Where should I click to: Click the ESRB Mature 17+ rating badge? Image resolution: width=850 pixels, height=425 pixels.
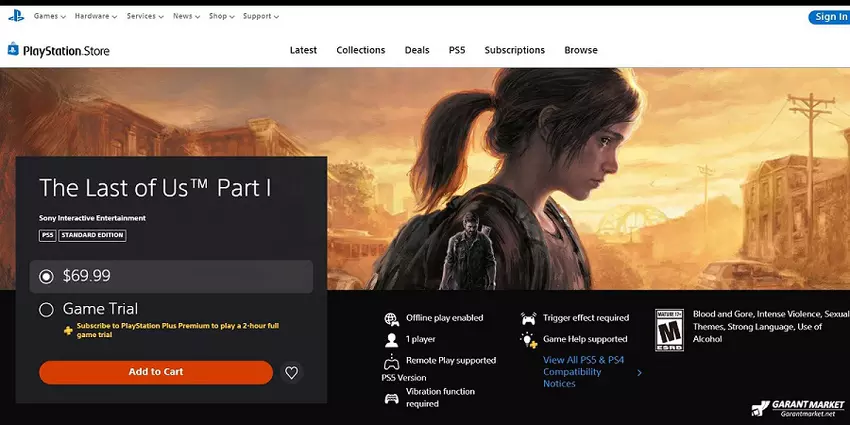pyautogui.click(x=669, y=328)
